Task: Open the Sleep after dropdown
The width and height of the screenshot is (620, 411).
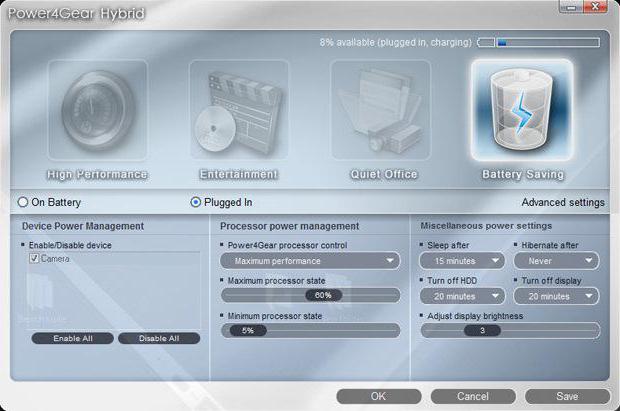Action: 462,261
